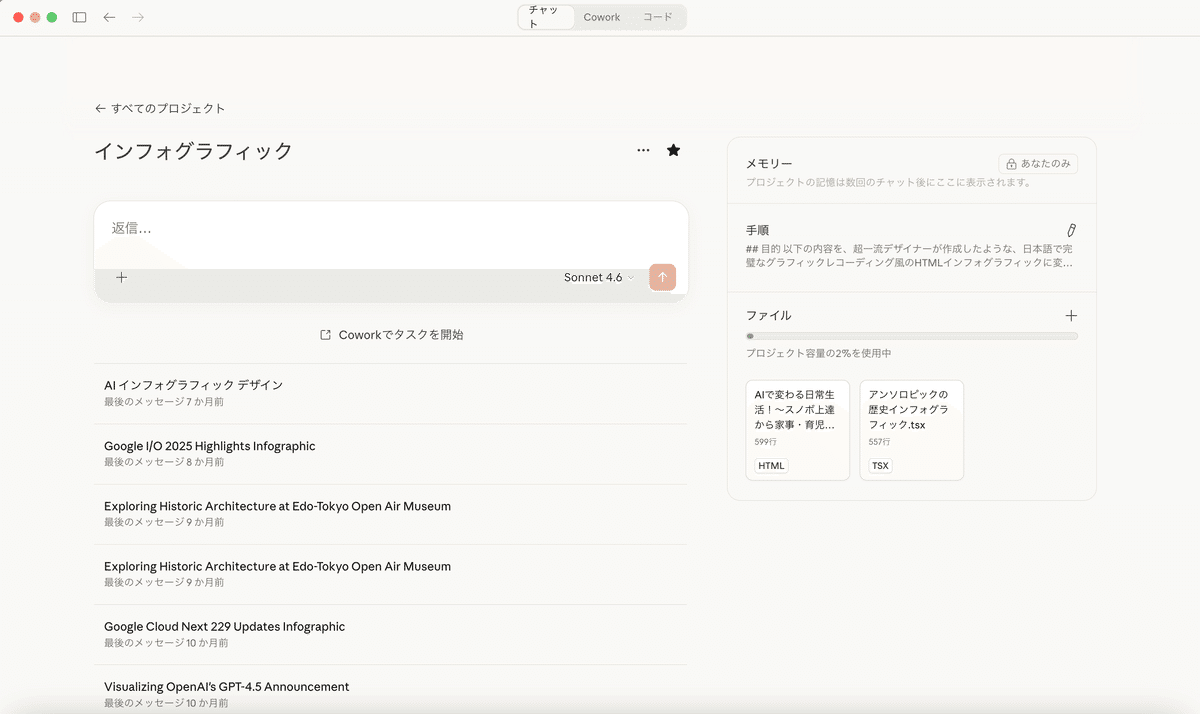This screenshot has height=714, width=1200.
Task: Toggle the project favorite star
Action: point(673,150)
